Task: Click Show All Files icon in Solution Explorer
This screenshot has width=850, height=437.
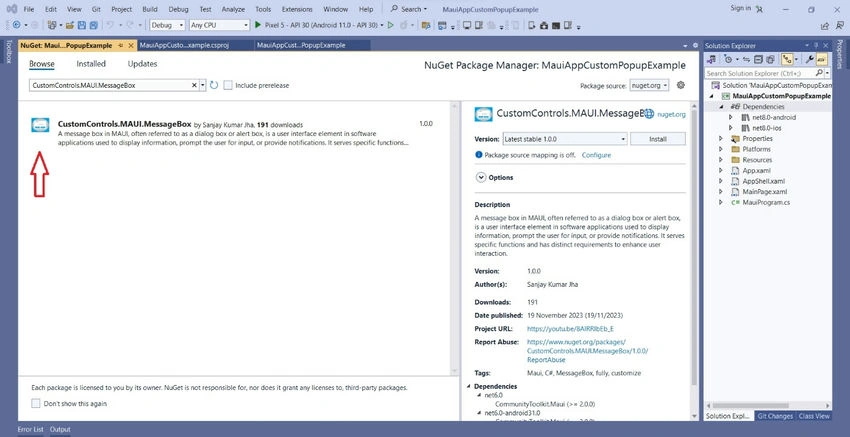Action: 770,60
